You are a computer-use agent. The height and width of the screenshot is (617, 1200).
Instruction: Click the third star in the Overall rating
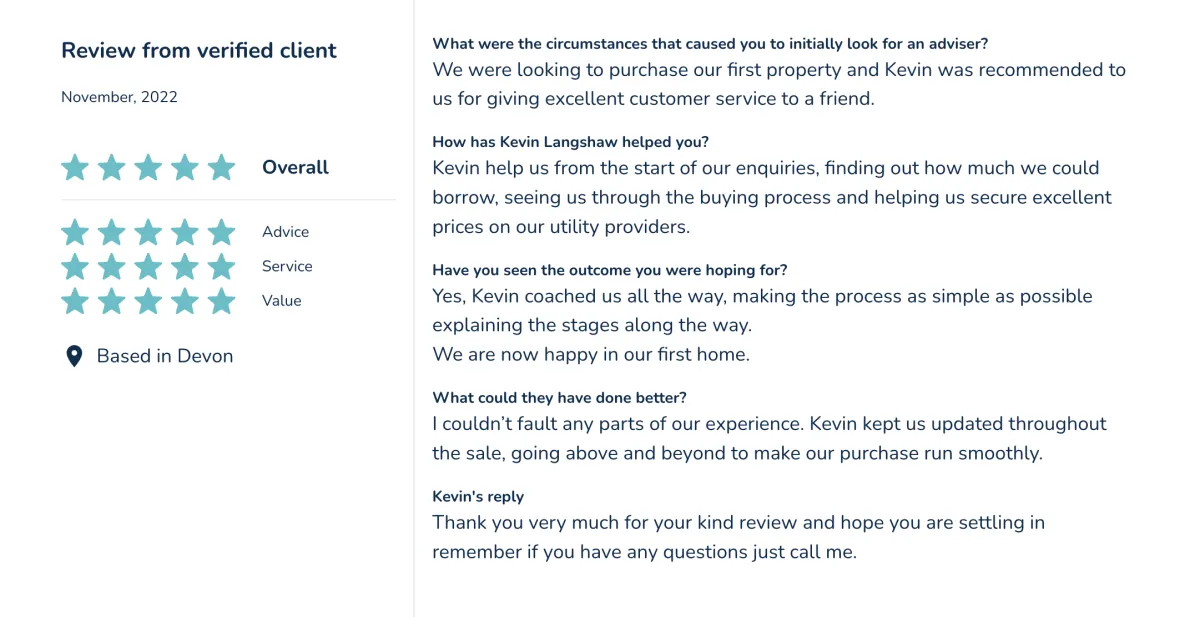[x=148, y=167]
